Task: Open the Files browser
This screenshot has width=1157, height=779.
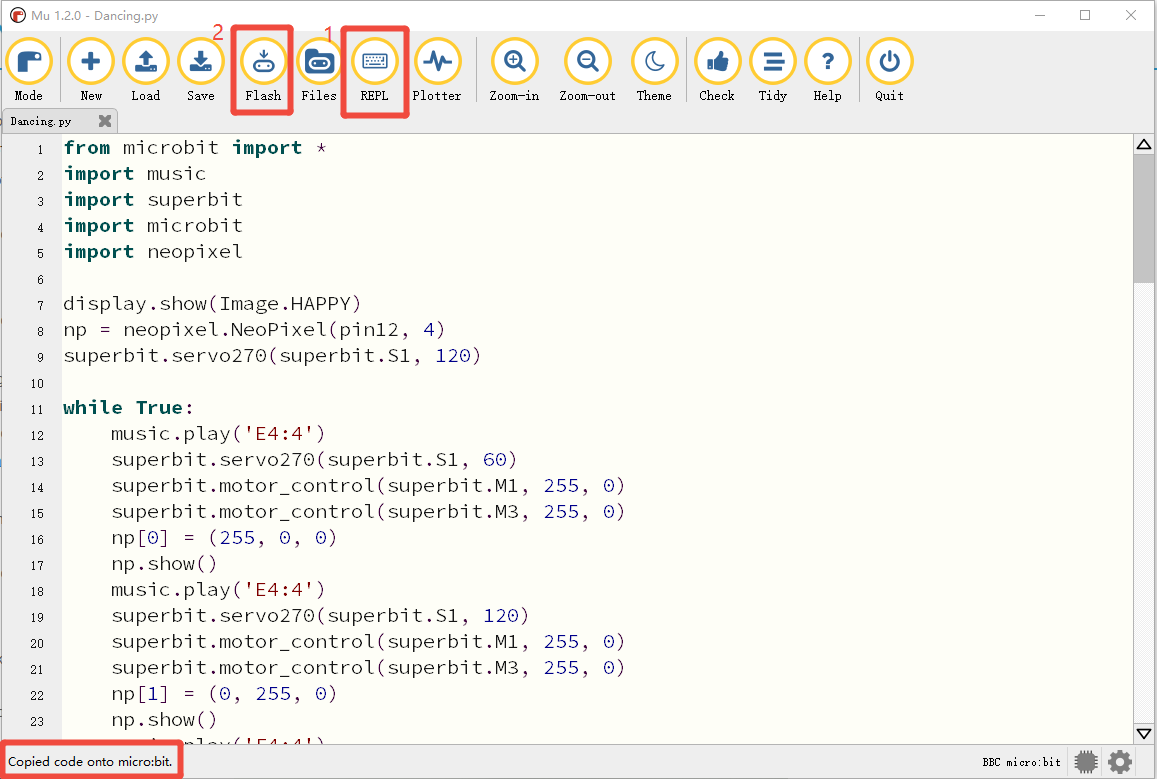Action: [x=319, y=71]
